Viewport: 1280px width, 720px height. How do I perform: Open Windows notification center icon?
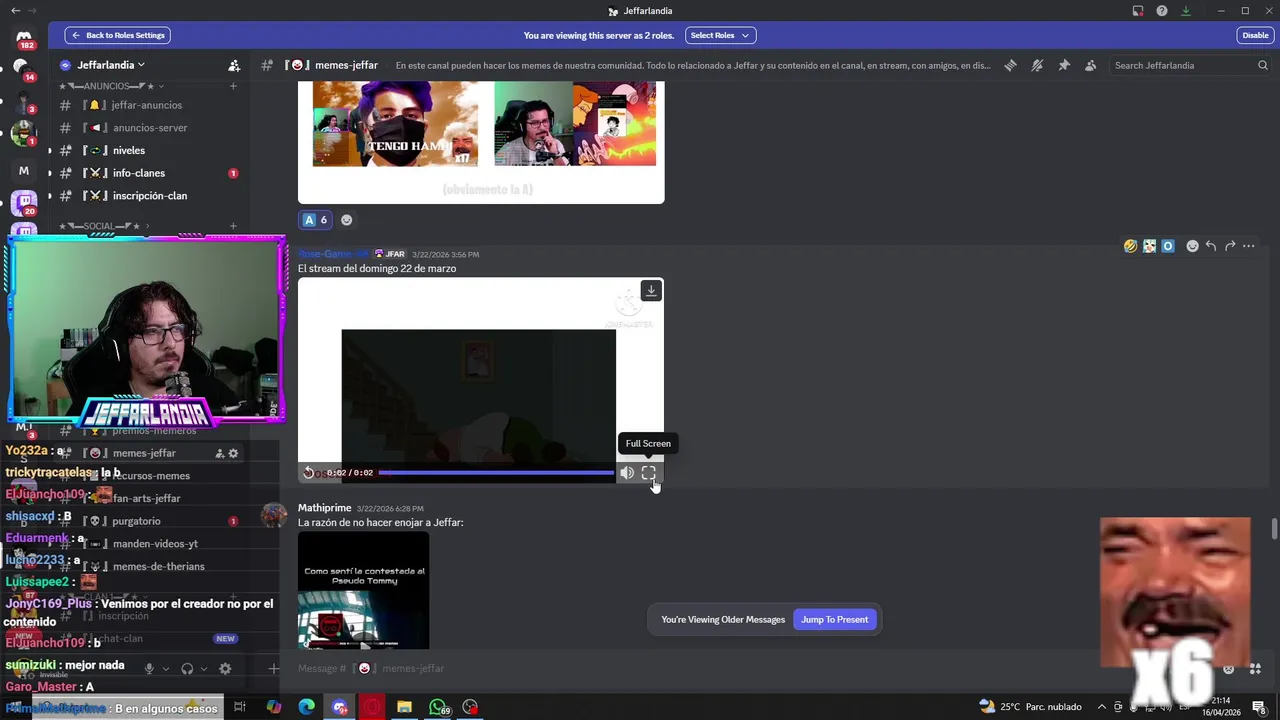click(x=1258, y=707)
